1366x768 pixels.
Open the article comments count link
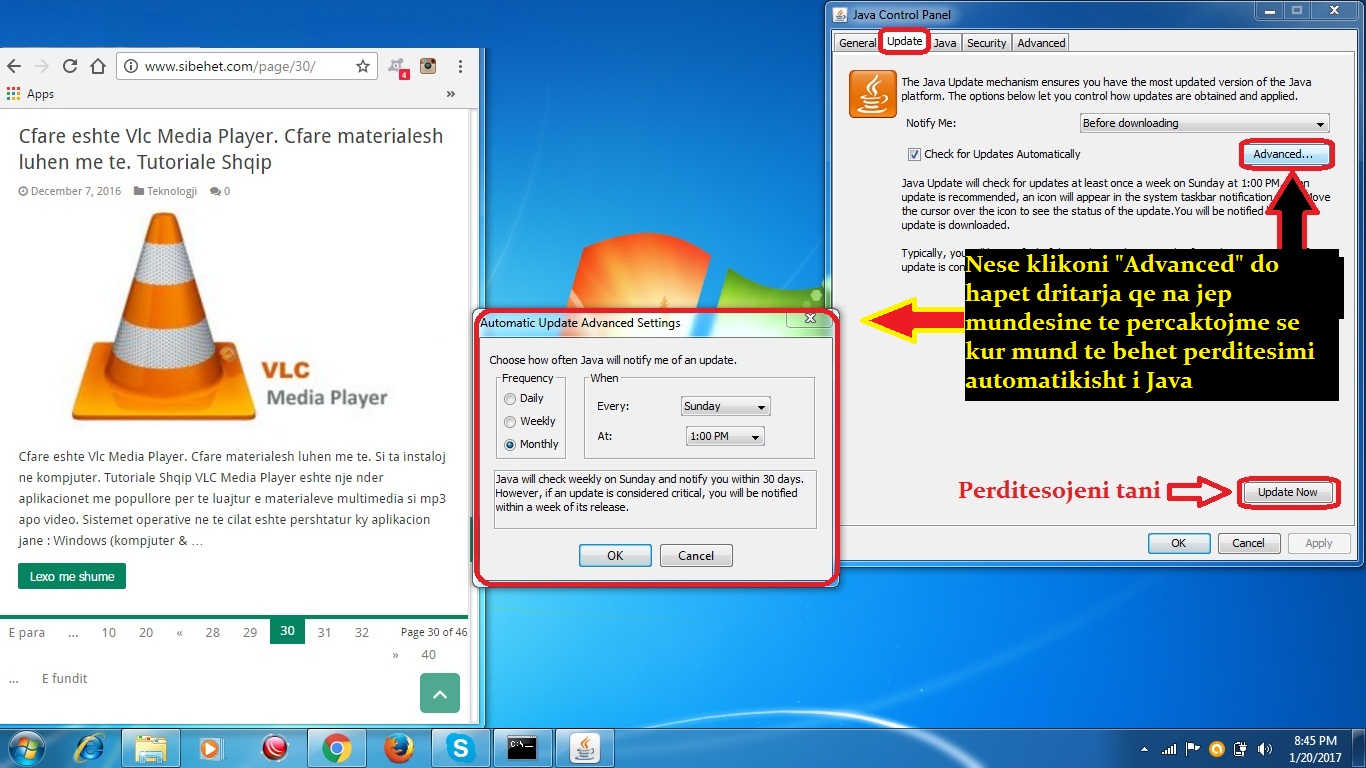click(x=220, y=191)
